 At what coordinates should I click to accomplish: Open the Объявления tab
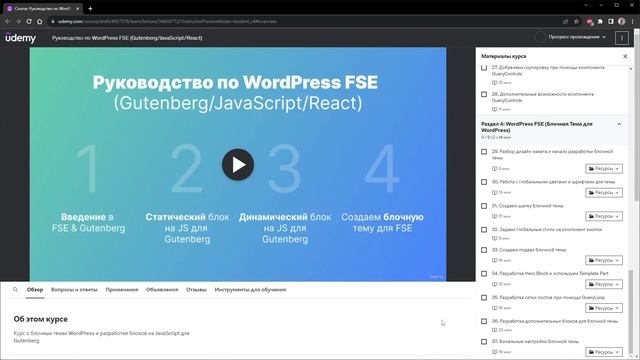click(162, 289)
